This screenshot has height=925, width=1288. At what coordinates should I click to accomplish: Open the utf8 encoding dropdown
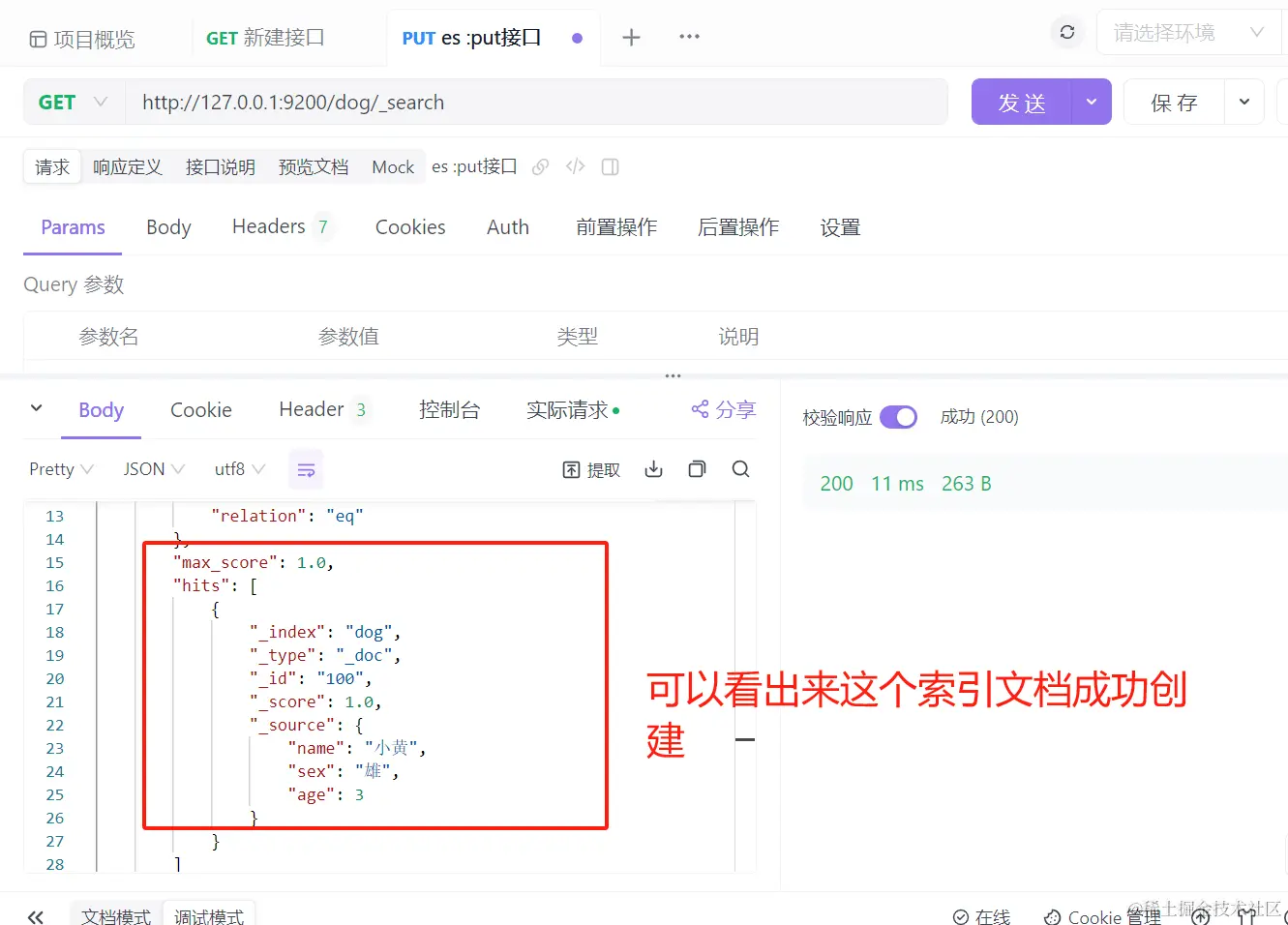[240, 469]
